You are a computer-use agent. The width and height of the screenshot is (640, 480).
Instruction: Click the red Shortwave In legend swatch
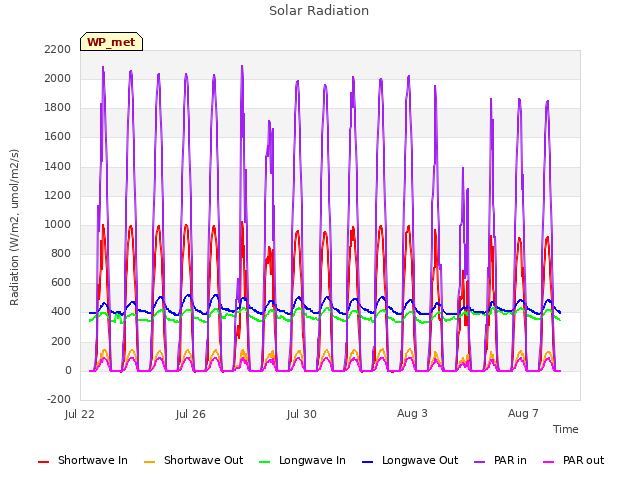43,462
